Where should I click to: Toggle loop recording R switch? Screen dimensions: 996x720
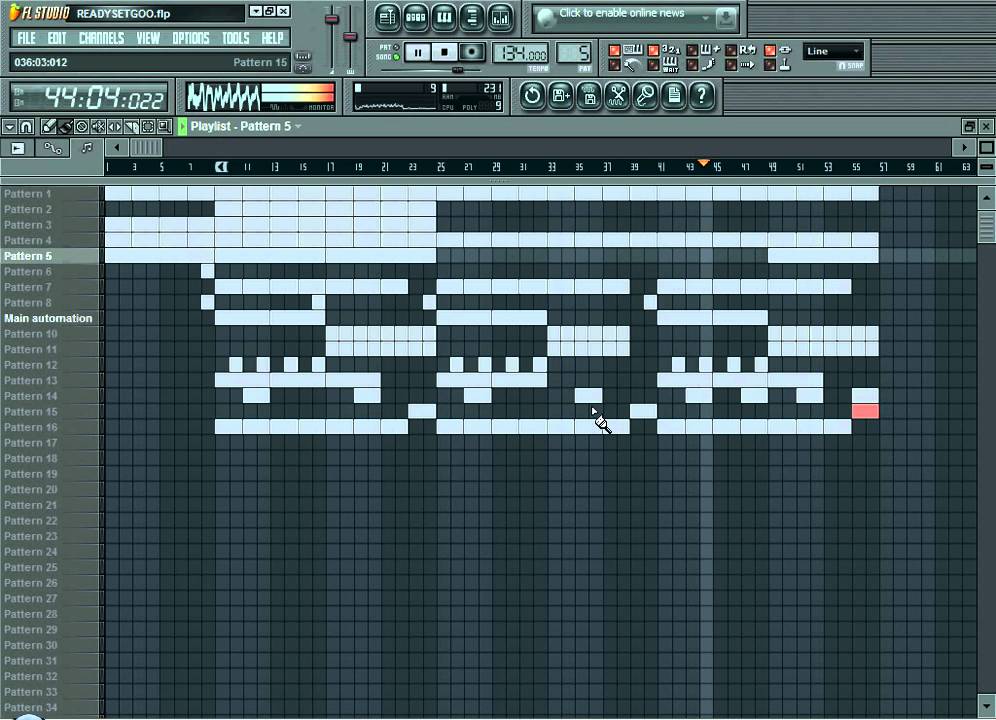pos(731,50)
